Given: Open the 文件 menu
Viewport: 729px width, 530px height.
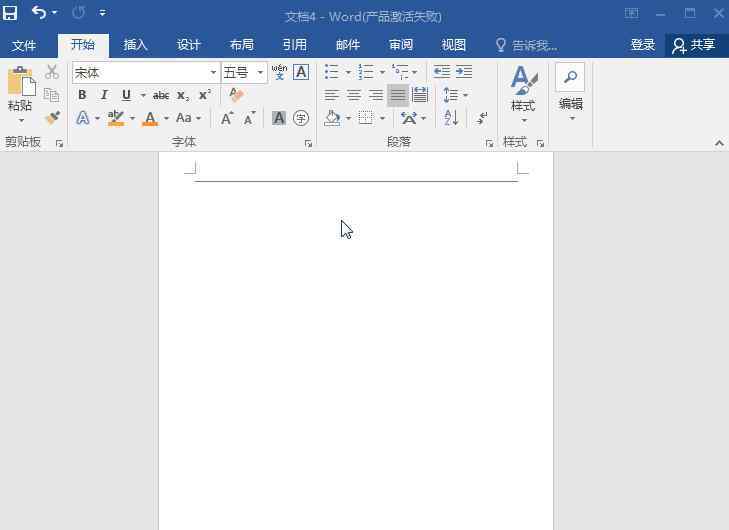Looking at the screenshot, I should click(x=24, y=45).
